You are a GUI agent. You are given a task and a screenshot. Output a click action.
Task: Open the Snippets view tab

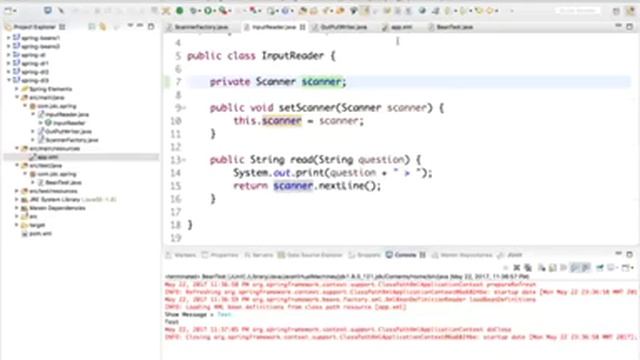(x=364, y=255)
